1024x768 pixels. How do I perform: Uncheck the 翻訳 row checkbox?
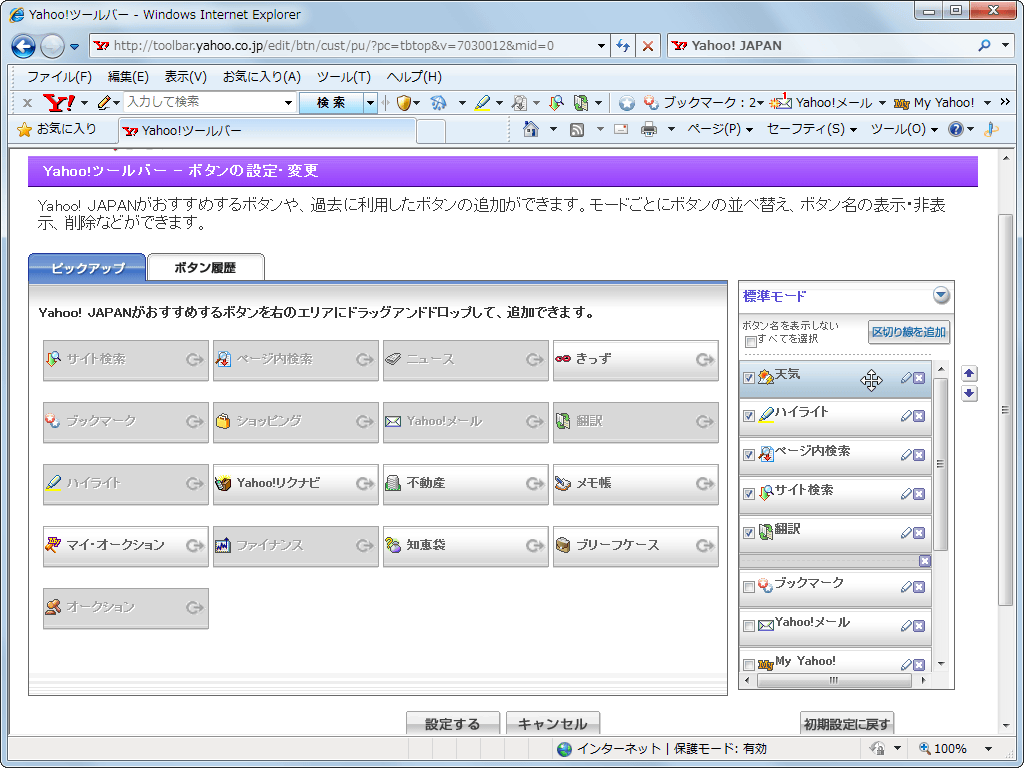pos(749,533)
